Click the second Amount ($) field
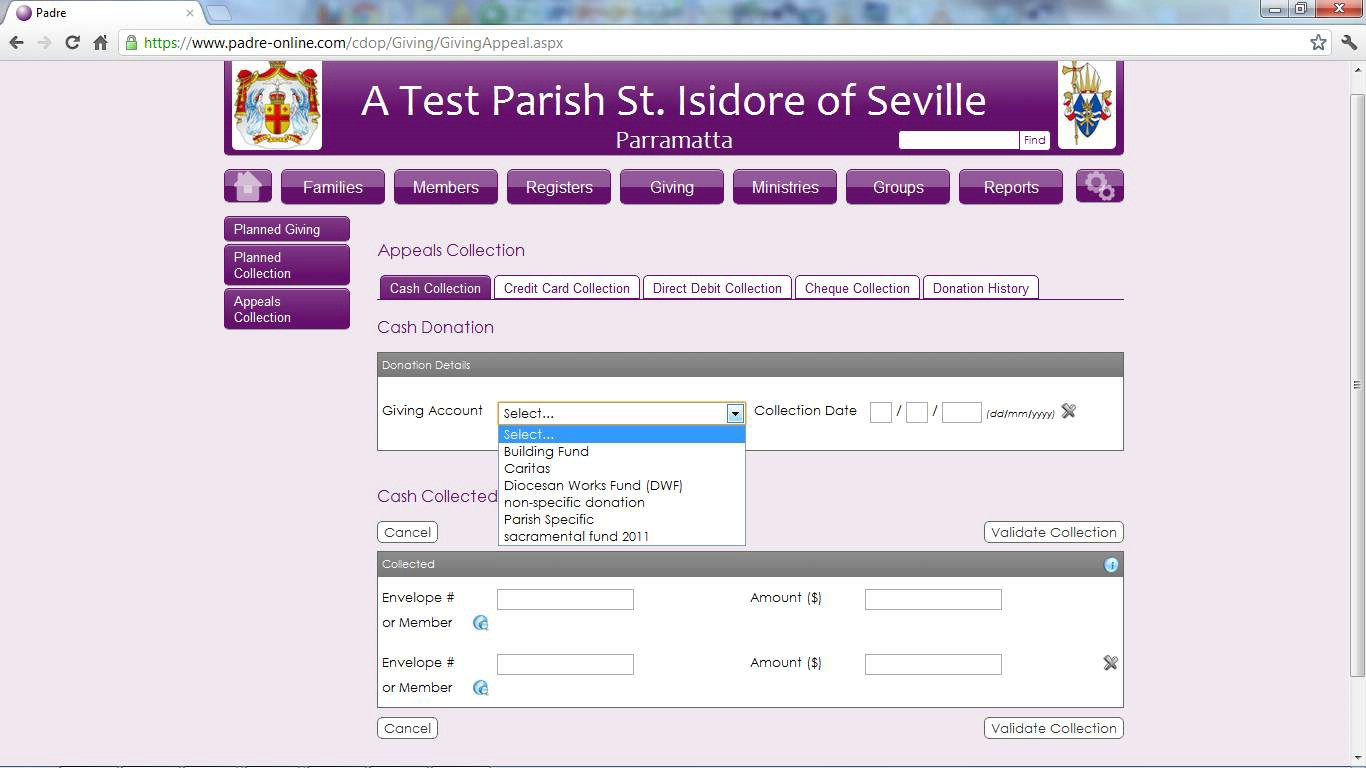 pyautogui.click(x=933, y=664)
